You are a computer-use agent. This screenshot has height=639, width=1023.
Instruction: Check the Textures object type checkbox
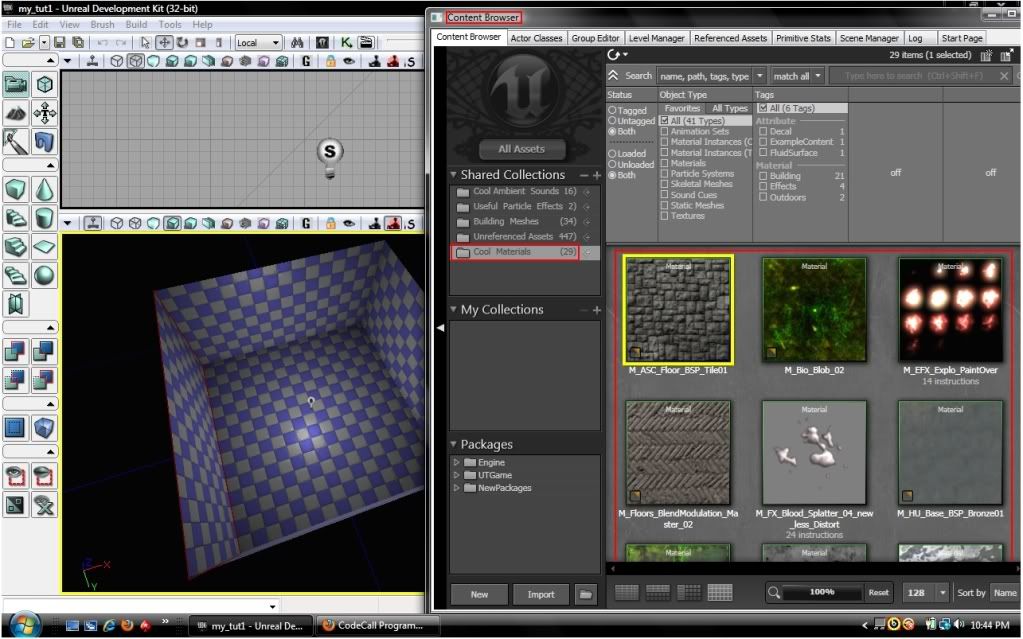coord(664,215)
